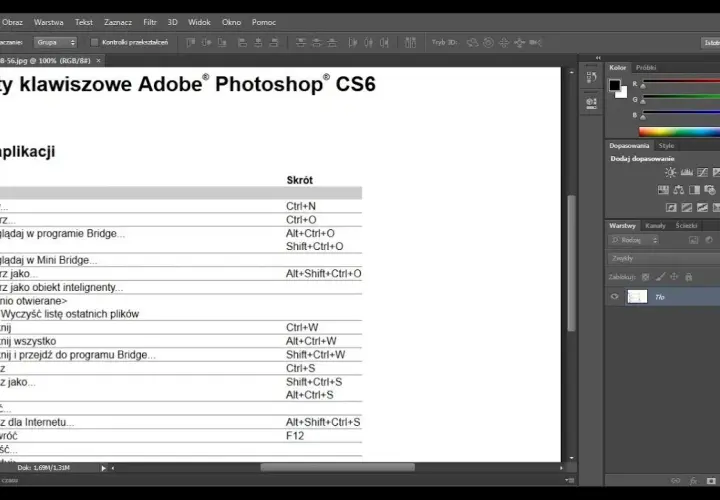This screenshot has height=500, width=720.
Task: Click the link layers chain icon
Action: coord(675,481)
